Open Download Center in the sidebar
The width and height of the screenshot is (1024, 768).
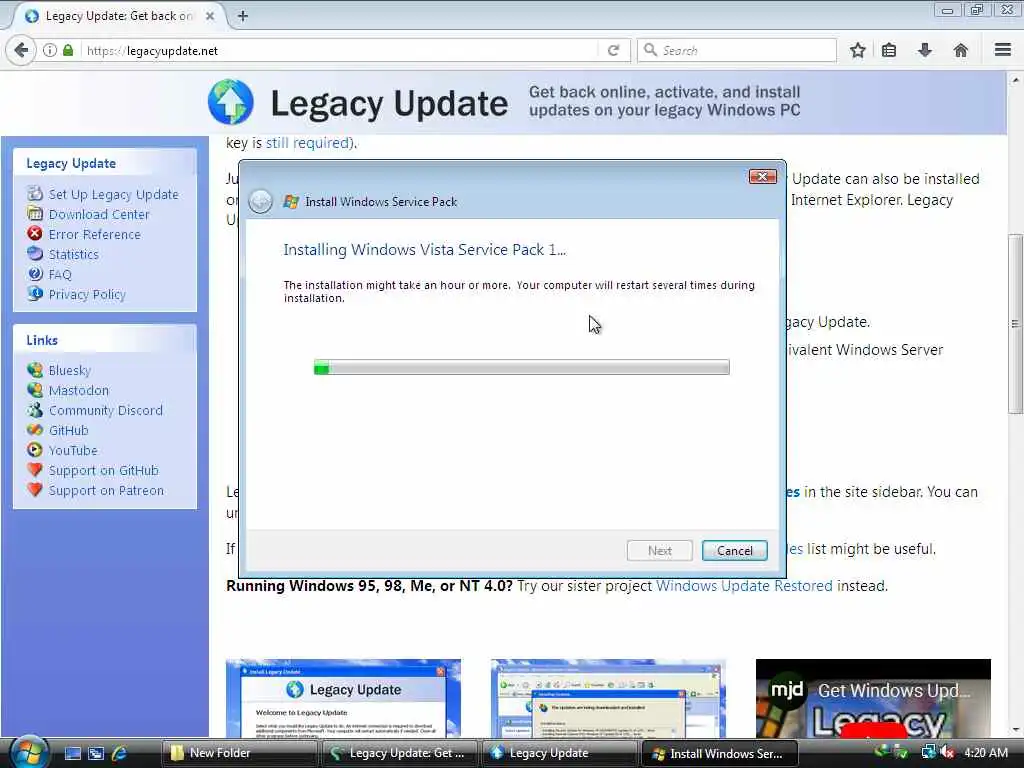[x=99, y=214]
